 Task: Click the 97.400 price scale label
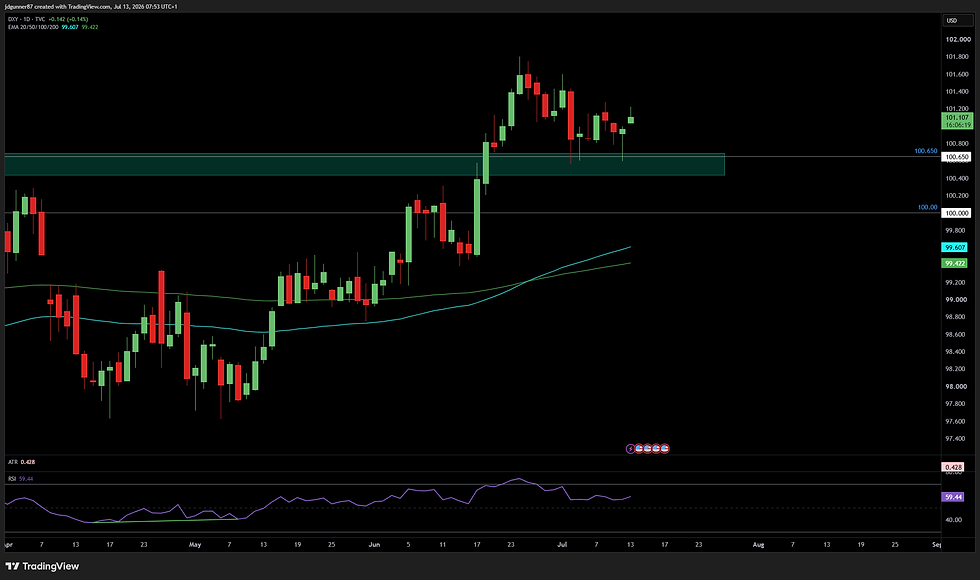coord(957,438)
